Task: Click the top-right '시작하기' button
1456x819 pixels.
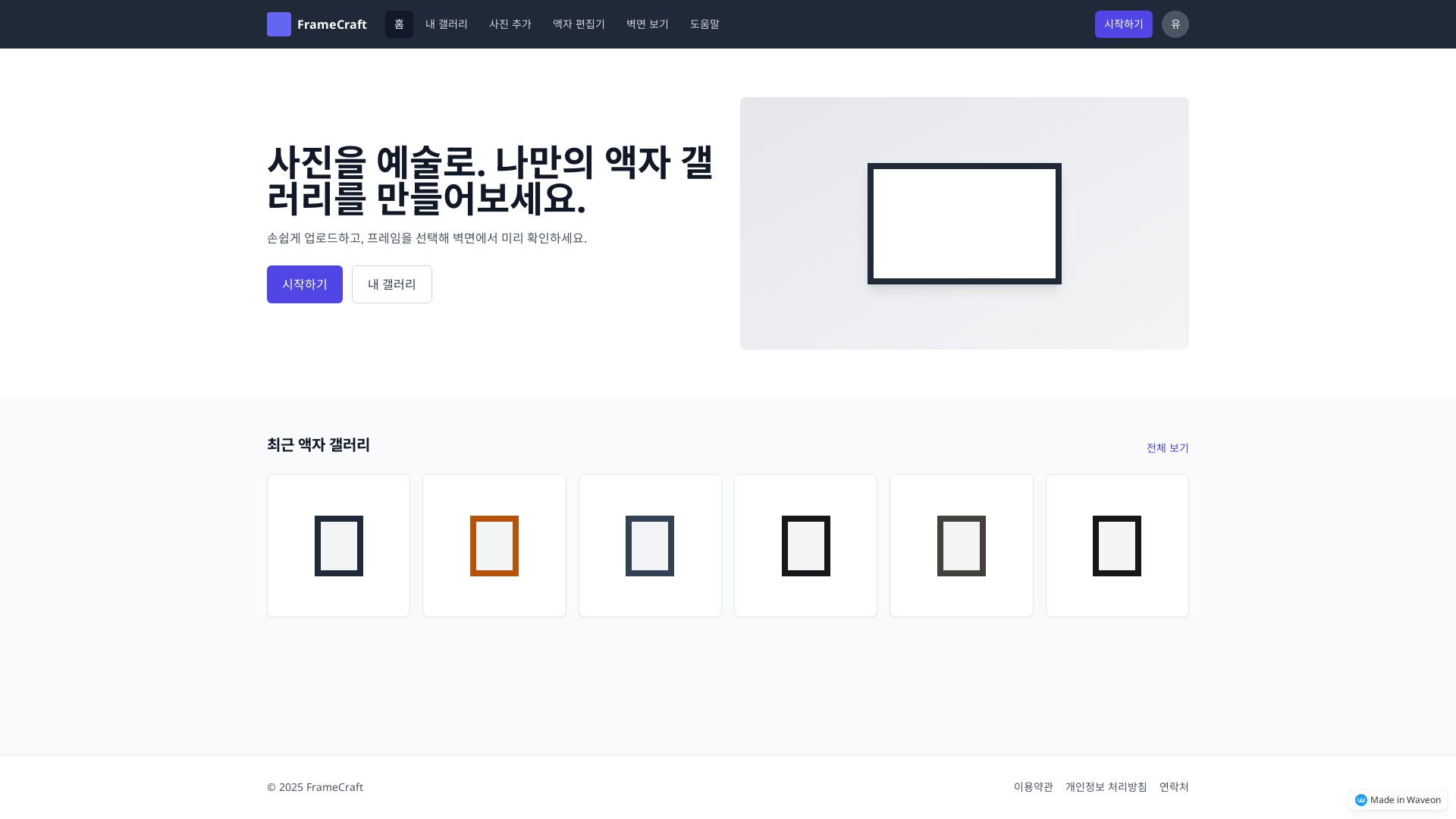Action: (x=1123, y=24)
